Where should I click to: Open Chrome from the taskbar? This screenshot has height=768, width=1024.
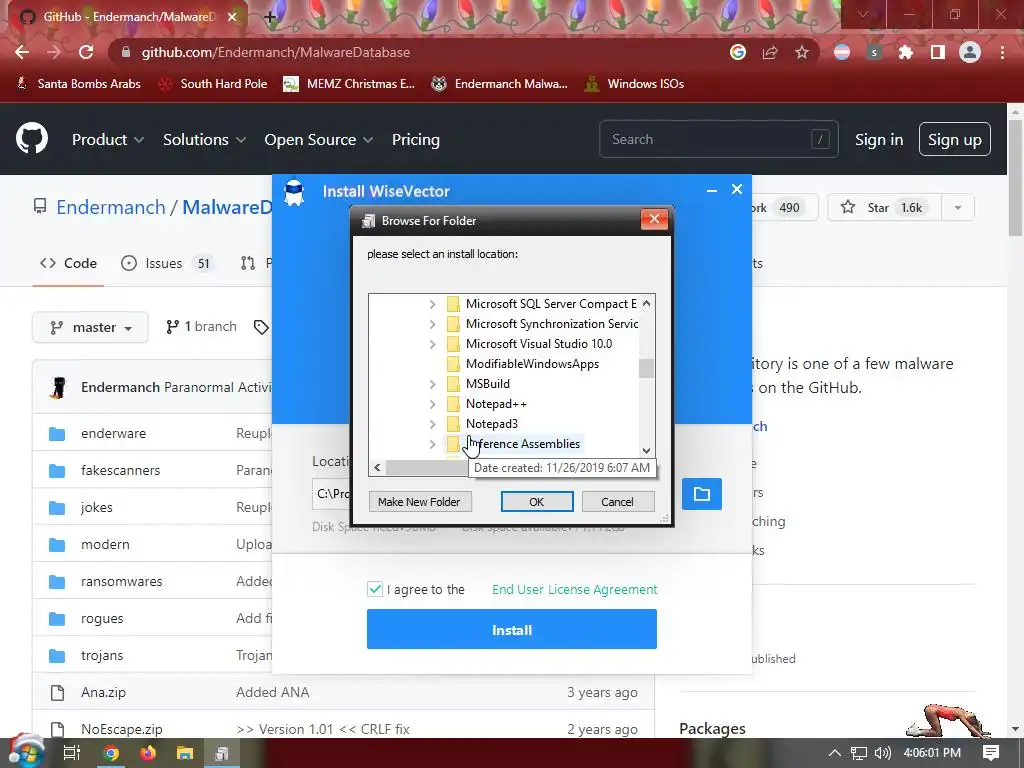(111, 753)
